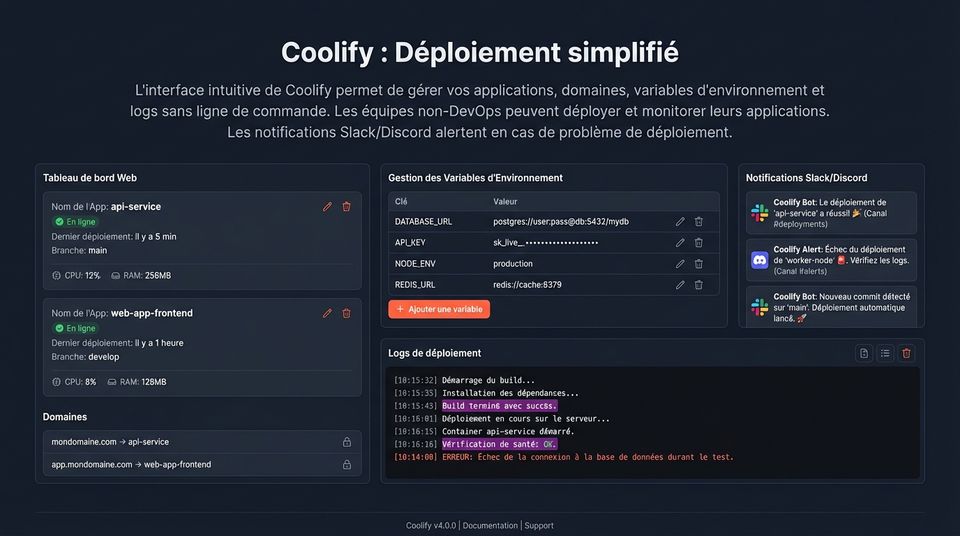Delete the DATABASE_URL variable
Screen dimensions: 960x536
tap(699, 222)
